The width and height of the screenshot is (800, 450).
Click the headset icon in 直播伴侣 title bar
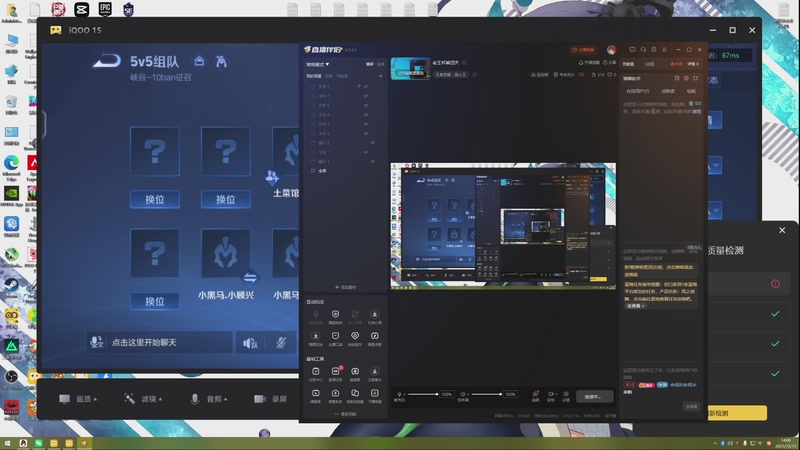(x=643, y=49)
